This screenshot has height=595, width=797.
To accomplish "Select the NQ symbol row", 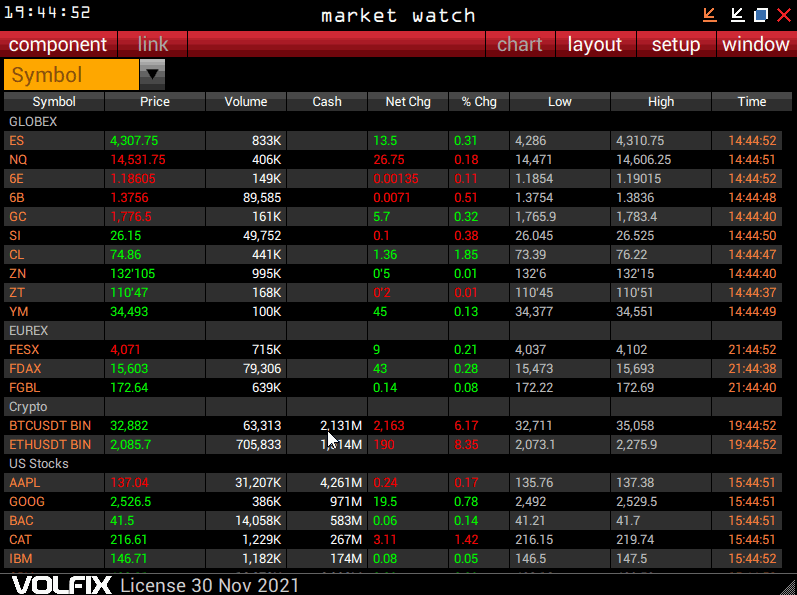I will pos(393,160).
